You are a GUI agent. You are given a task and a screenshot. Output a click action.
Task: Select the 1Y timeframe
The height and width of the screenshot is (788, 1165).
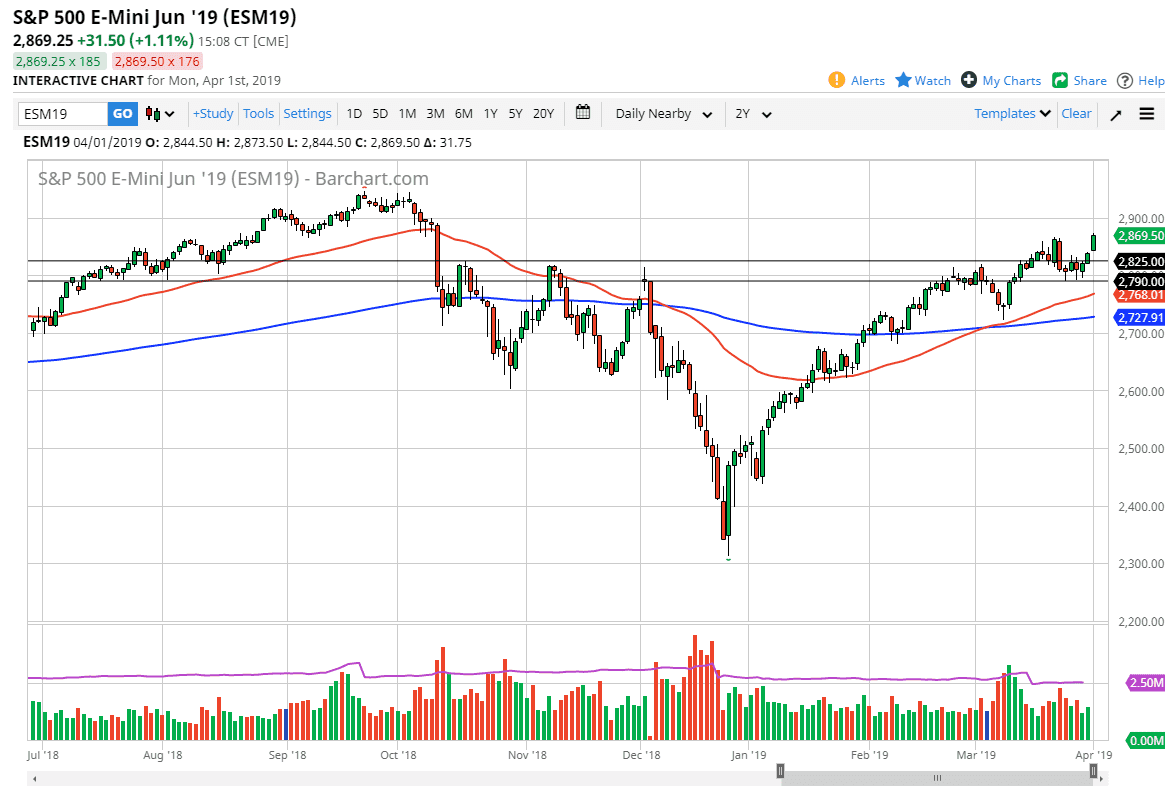tap(490, 114)
